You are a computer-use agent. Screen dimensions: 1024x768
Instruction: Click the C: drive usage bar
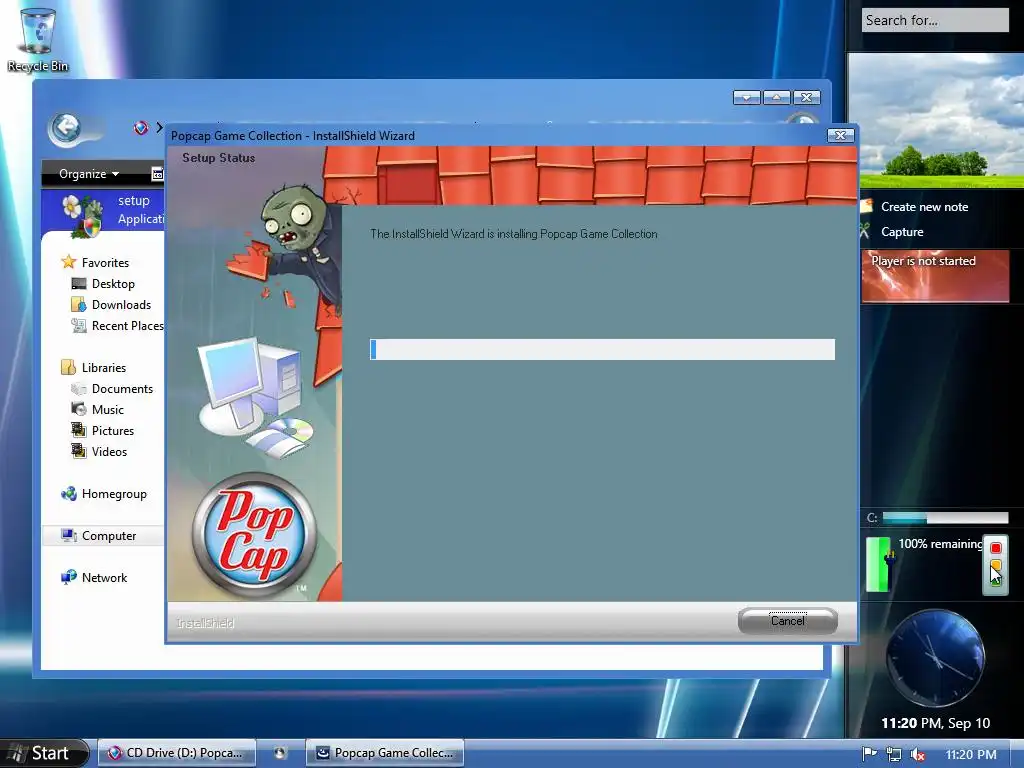(x=945, y=518)
